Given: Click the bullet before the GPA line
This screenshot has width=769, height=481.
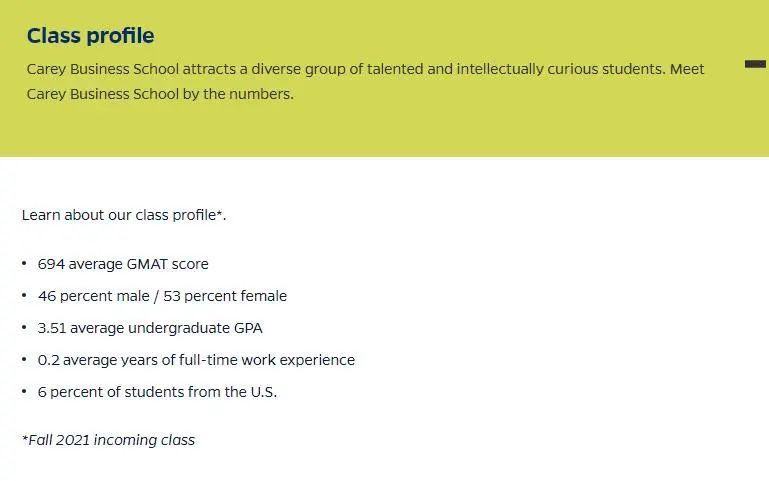Looking at the screenshot, I should pyautogui.click(x=24, y=328).
